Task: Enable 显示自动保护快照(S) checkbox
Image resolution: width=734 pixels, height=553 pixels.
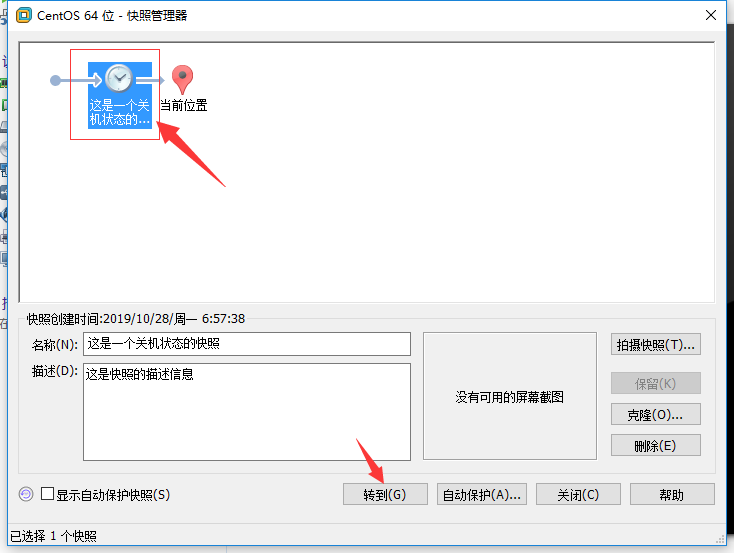Action: 47,494
